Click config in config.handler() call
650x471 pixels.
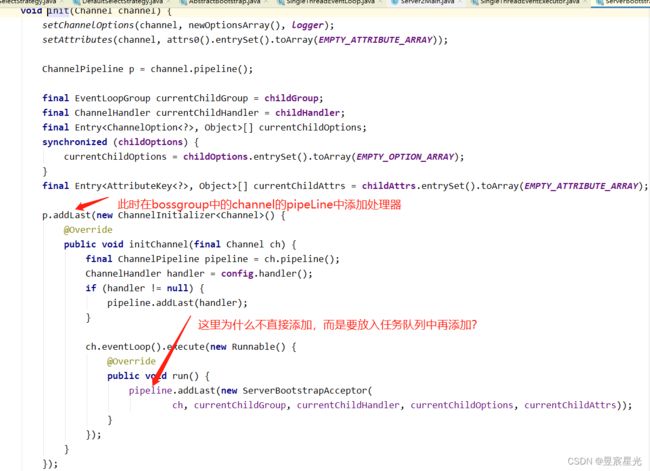(237, 274)
